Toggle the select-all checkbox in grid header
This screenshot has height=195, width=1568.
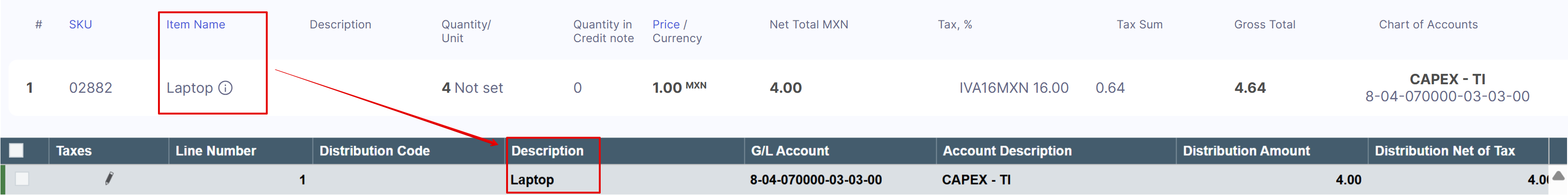click(x=17, y=151)
